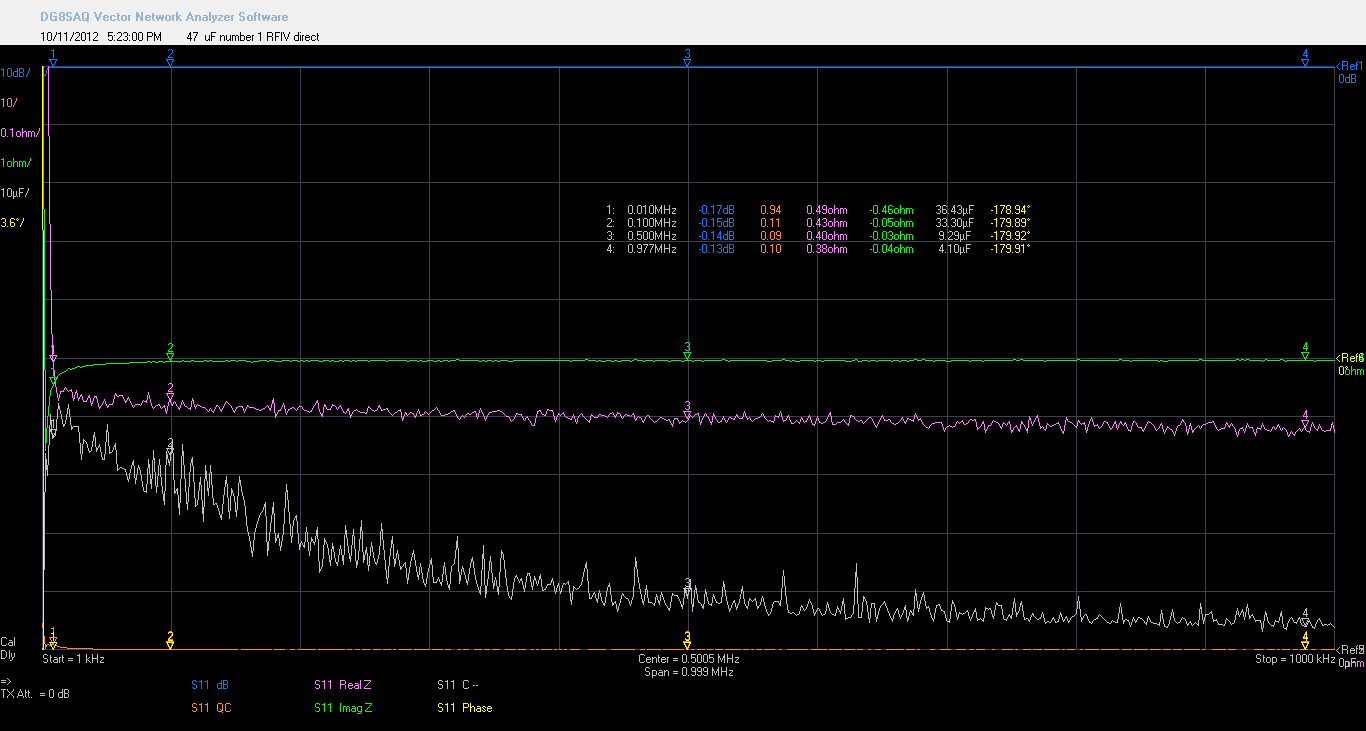The height and width of the screenshot is (731, 1366).
Task: Click green marker 2 on Imag Z trace
Action: (x=171, y=352)
